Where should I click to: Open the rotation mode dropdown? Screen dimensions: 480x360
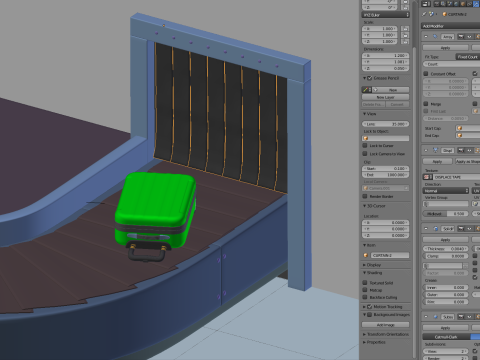(x=386, y=15)
